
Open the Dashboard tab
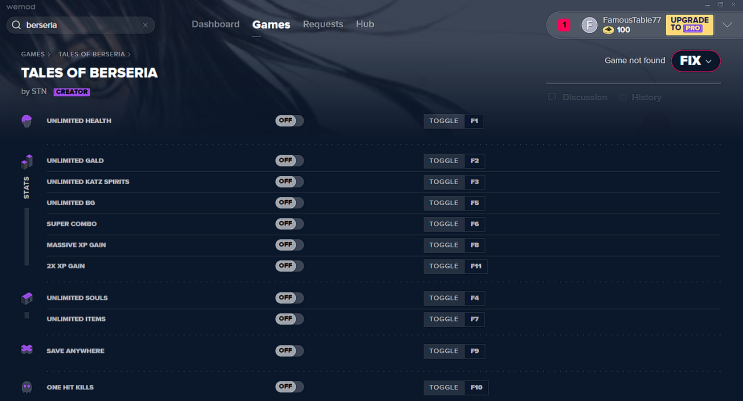click(x=215, y=24)
